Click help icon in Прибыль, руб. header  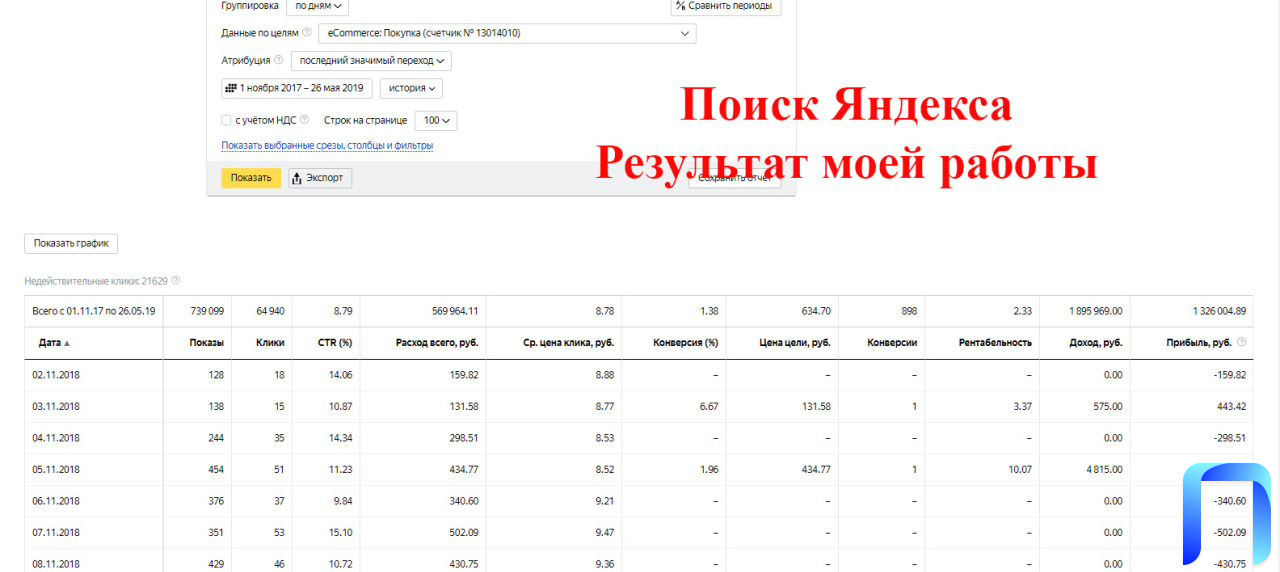[x=1242, y=342]
